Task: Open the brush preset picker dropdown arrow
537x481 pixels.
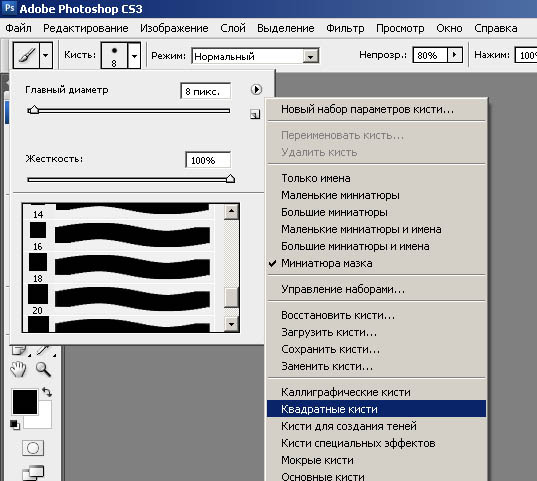Action: [x=134, y=56]
